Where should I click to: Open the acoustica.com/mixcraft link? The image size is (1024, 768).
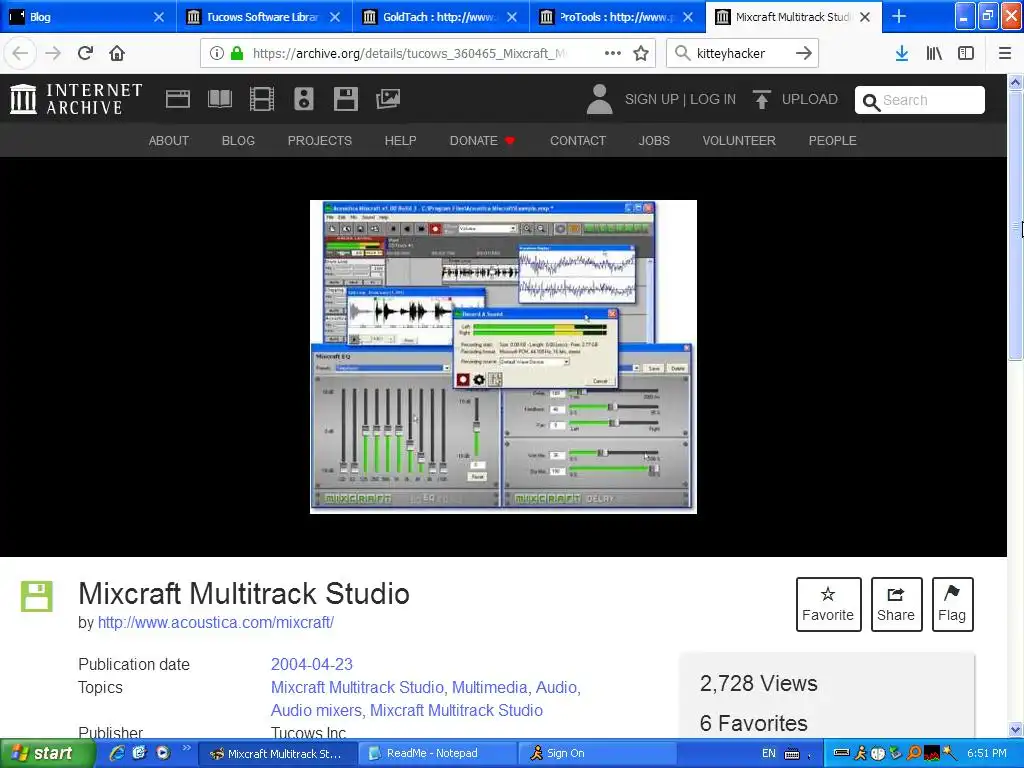pyautogui.click(x=216, y=622)
